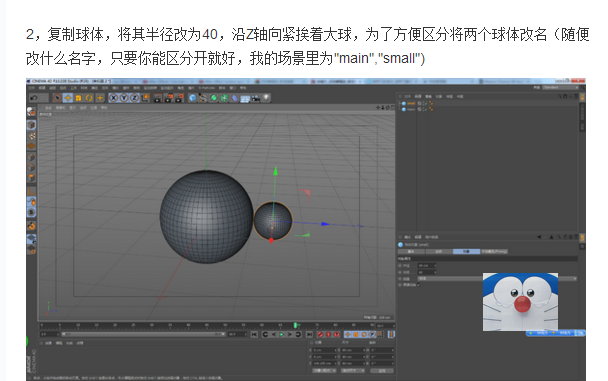The image size is (608, 381).
Task: Open the Standard layout dropdown
Action: click(x=561, y=88)
